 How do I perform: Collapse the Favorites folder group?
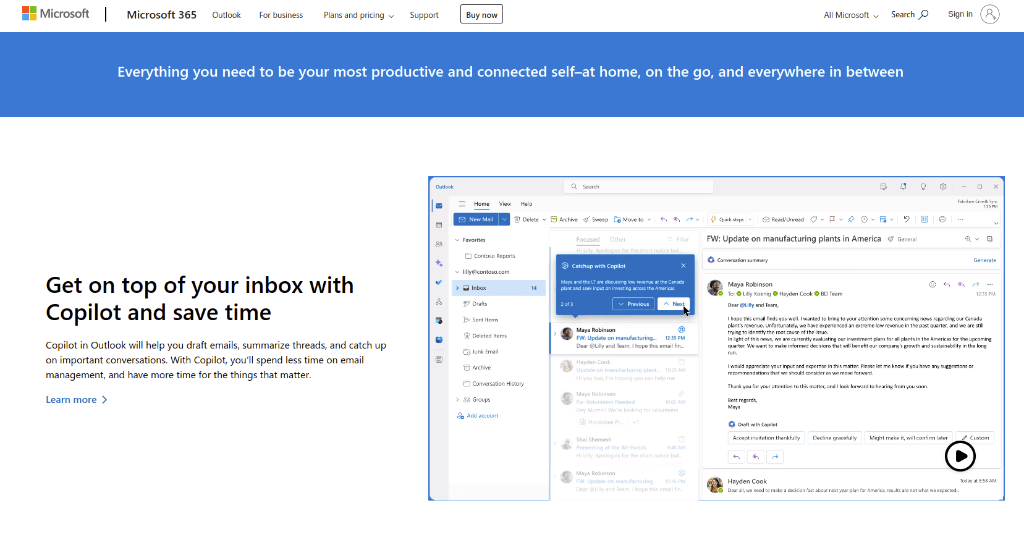point(457,240)
